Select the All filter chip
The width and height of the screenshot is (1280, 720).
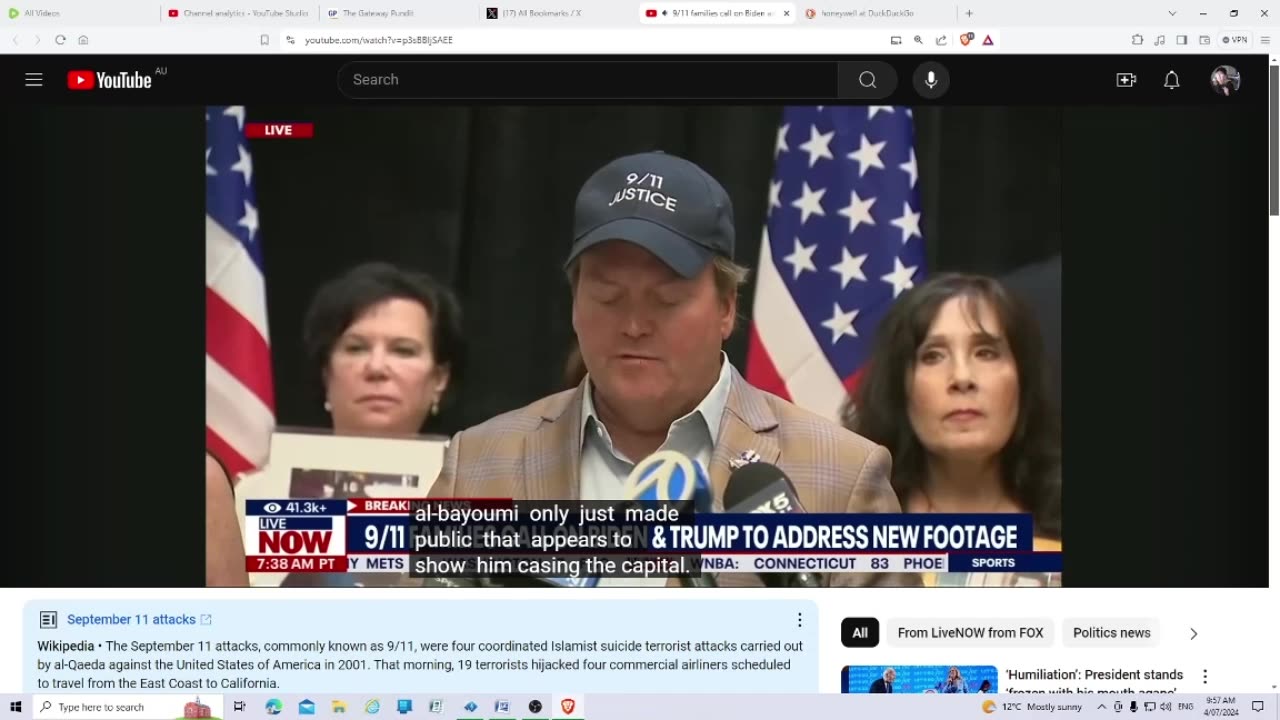860,633
